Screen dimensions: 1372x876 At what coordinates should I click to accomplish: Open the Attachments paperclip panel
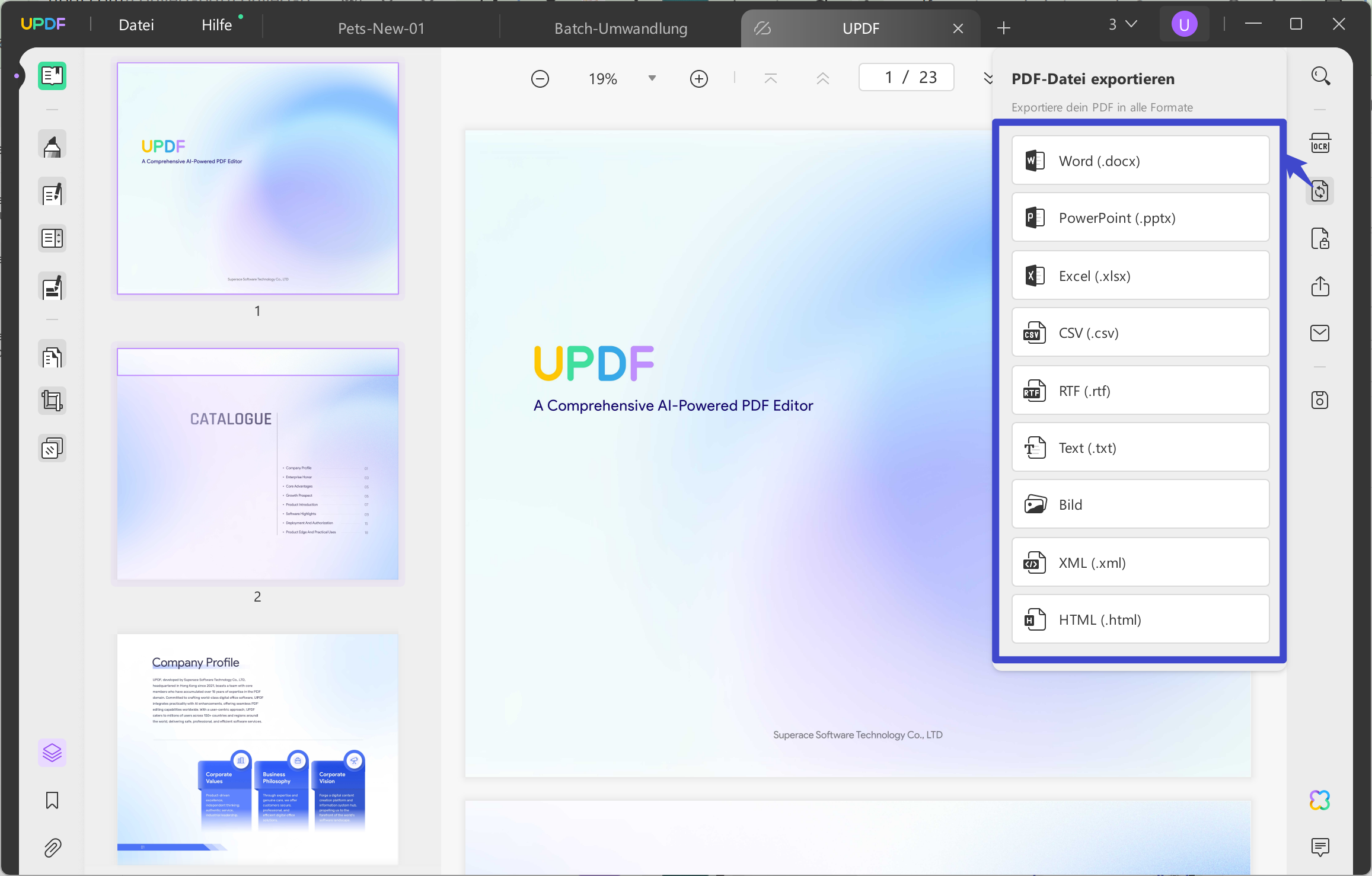pos(52,848)
